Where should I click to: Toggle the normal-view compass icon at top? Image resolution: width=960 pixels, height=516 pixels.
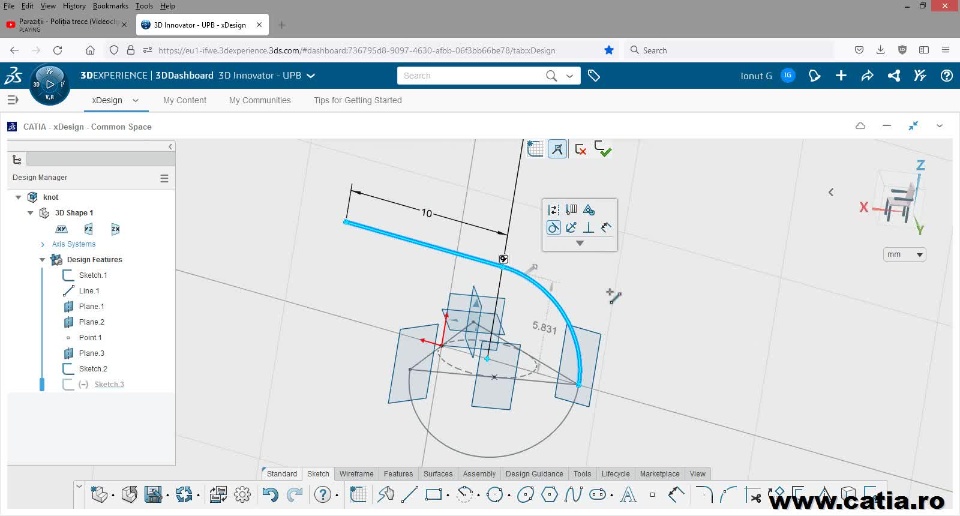[557, 149]
